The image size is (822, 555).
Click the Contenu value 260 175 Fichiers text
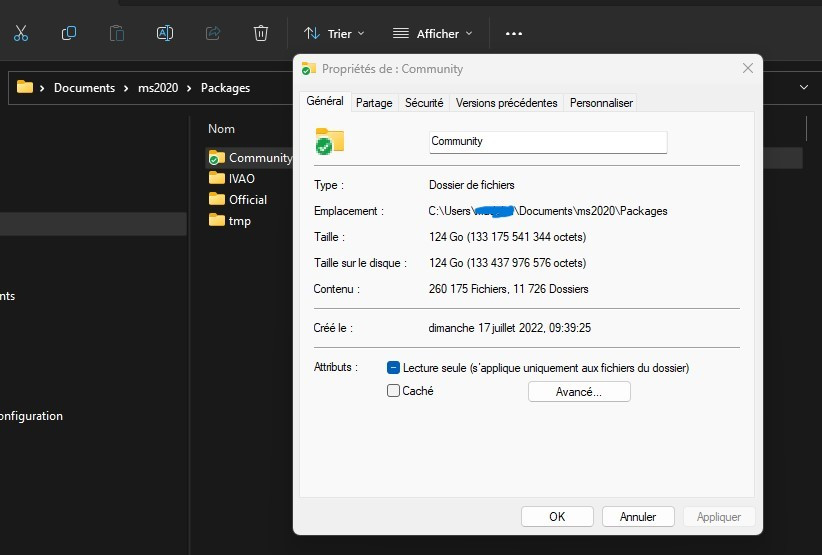509,289
